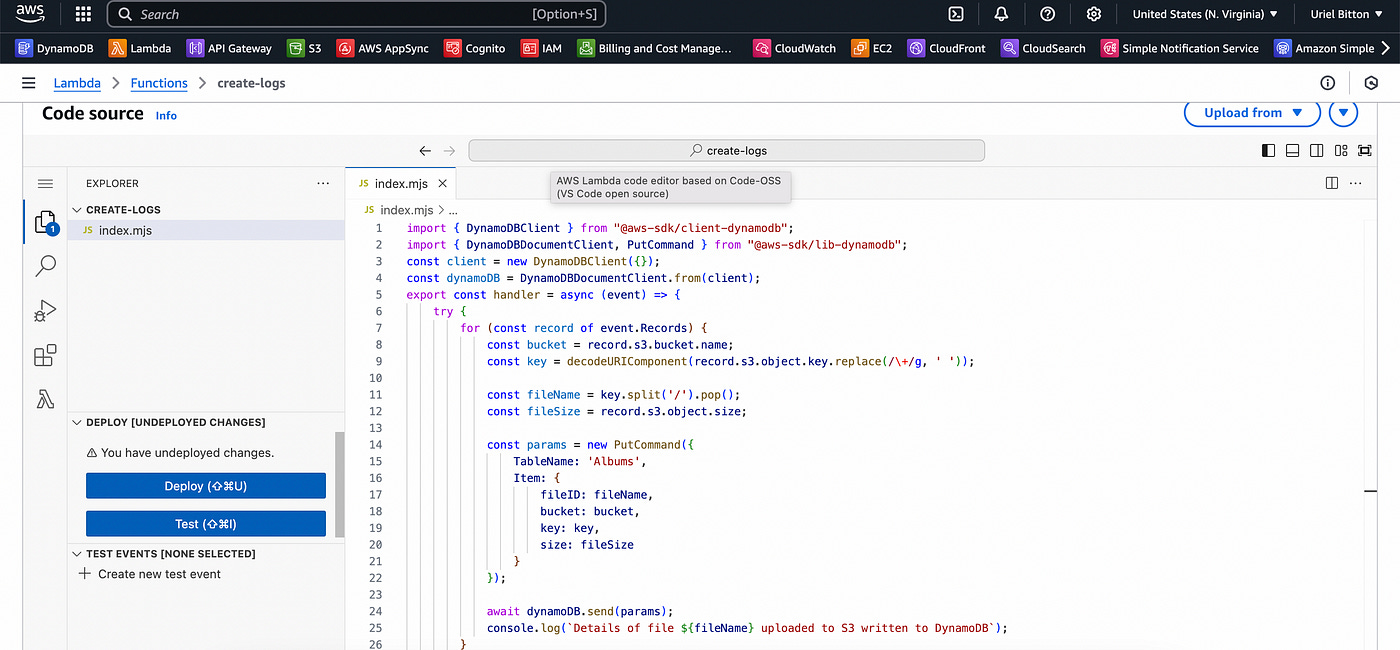Screen dimensions: 1400x650
Task: Customize editor layout icon
Action: [x=1340, y=150]
